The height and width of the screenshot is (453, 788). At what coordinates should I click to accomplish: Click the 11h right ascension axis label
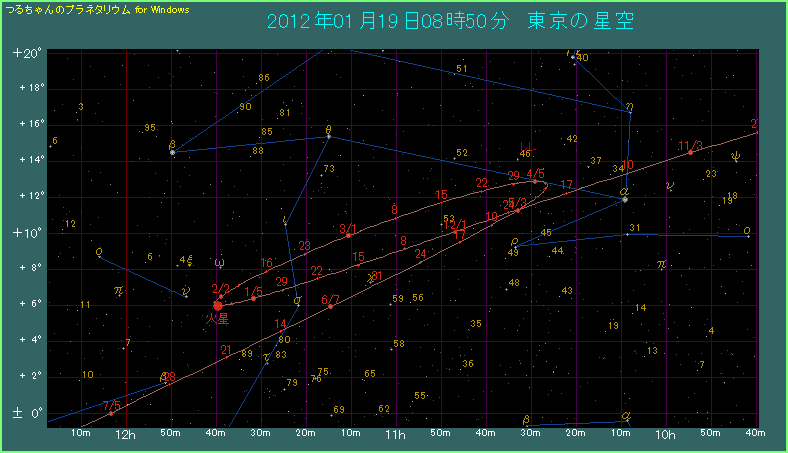[x=395, y=436]
